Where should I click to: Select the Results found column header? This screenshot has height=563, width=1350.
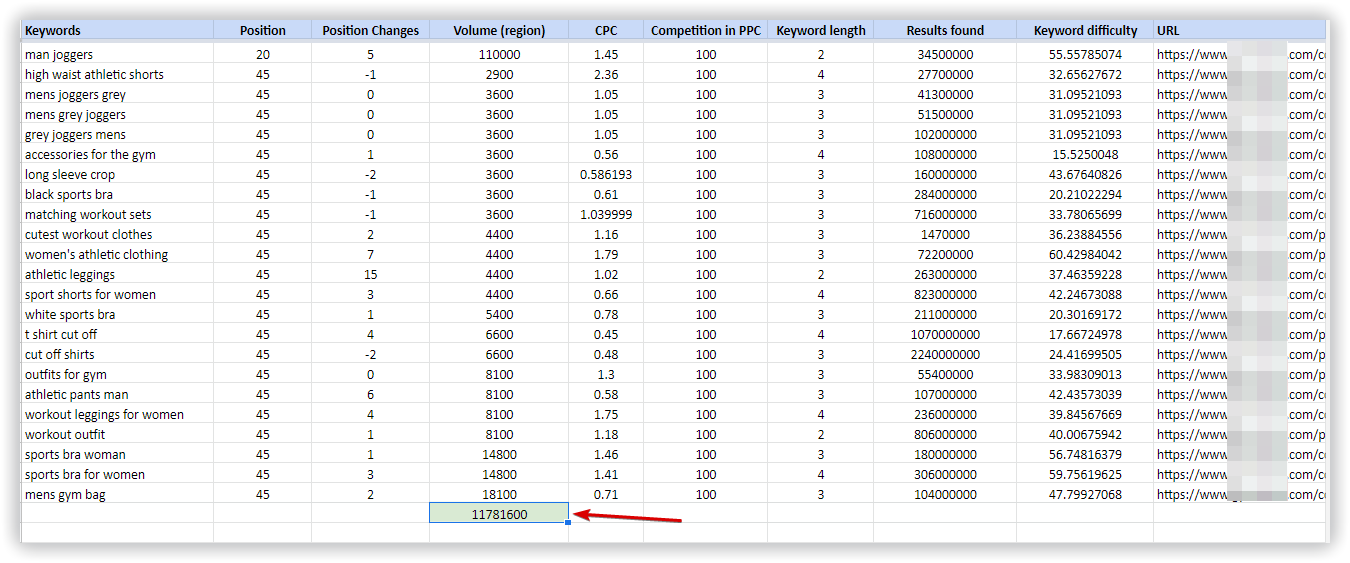click(x=945, y=31)
